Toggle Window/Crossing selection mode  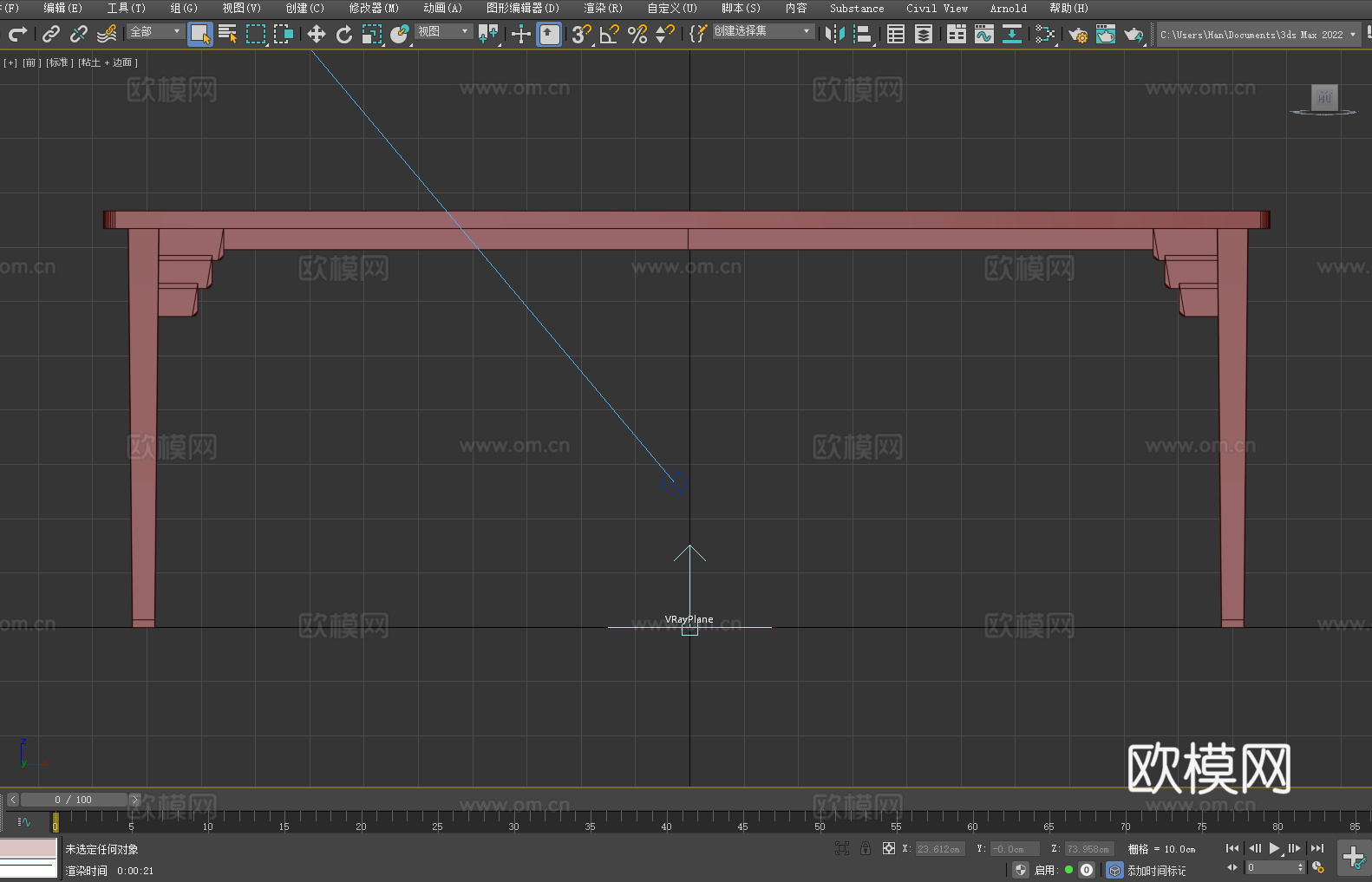(x=284, y=34)
